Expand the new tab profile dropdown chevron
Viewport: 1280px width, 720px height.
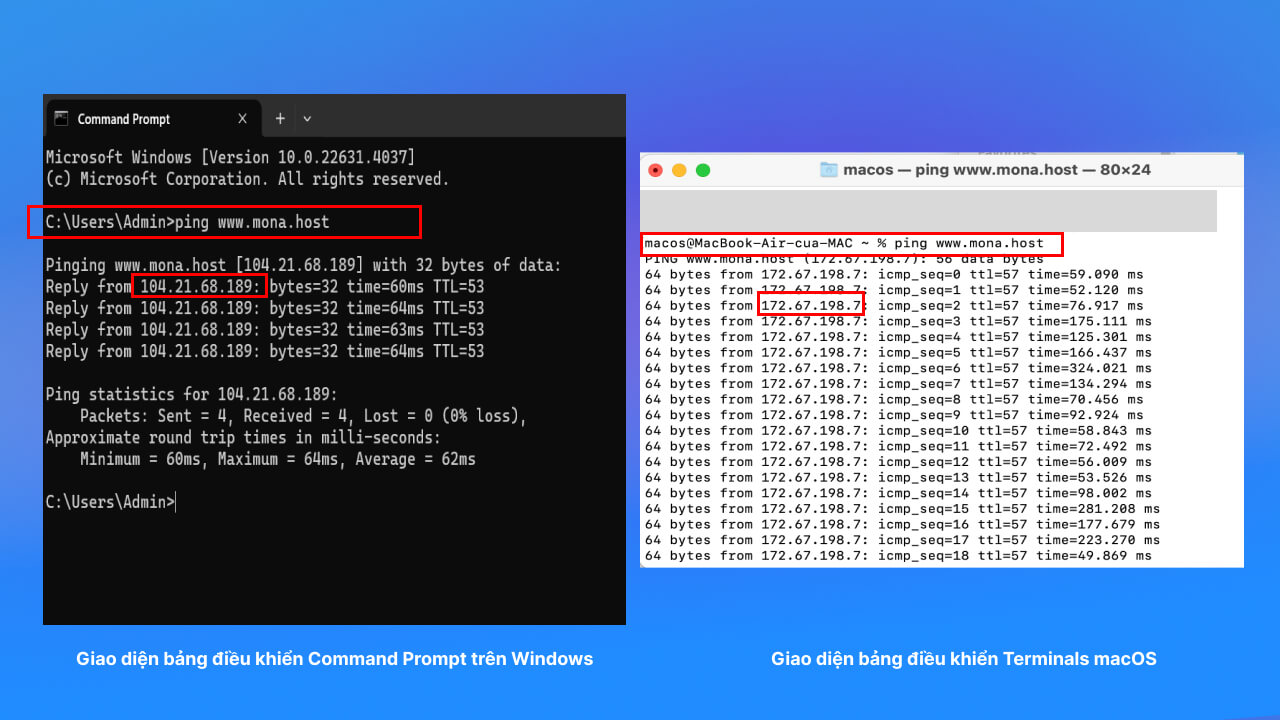pos(307,118)
